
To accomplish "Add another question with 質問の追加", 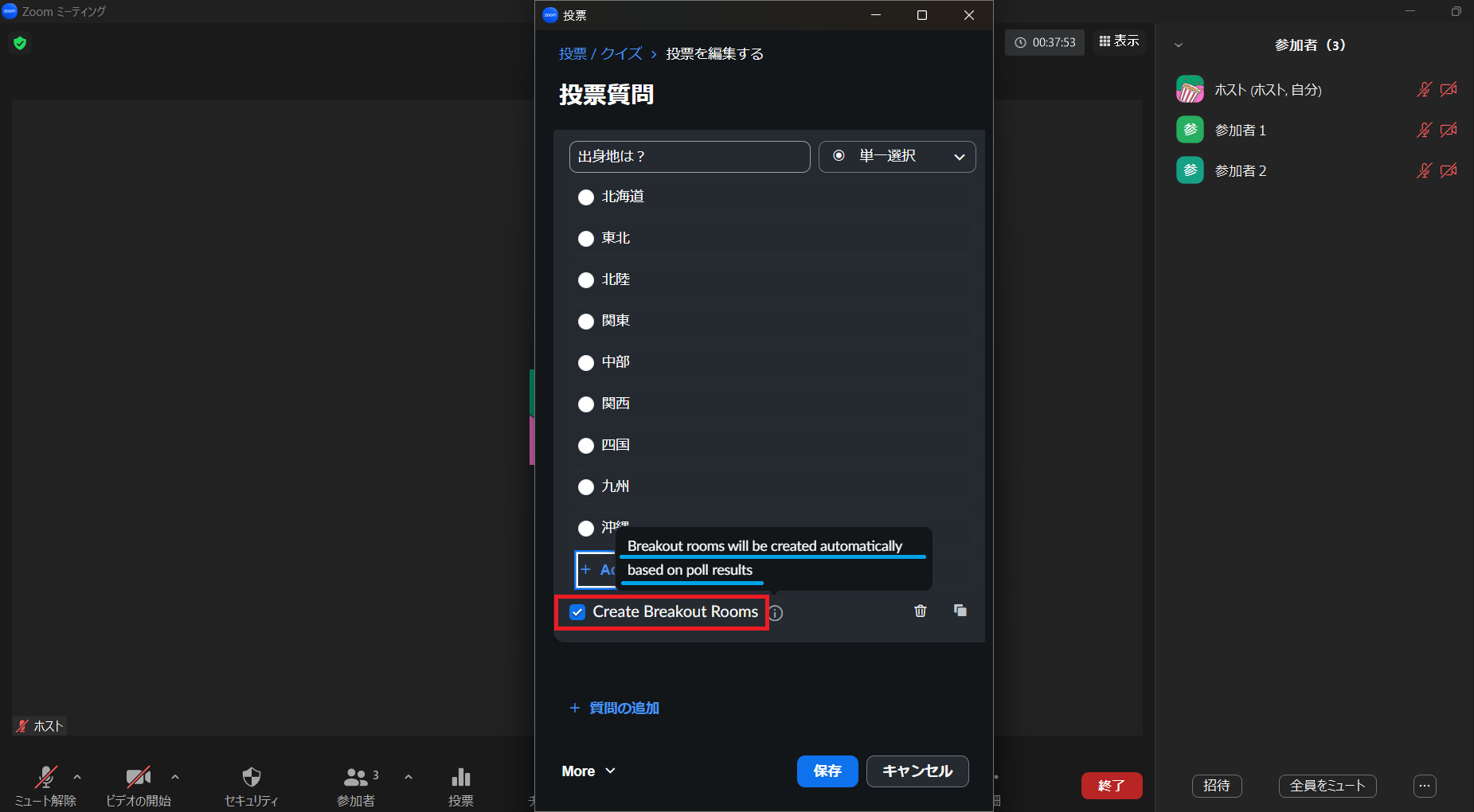I will click(615, 708).
